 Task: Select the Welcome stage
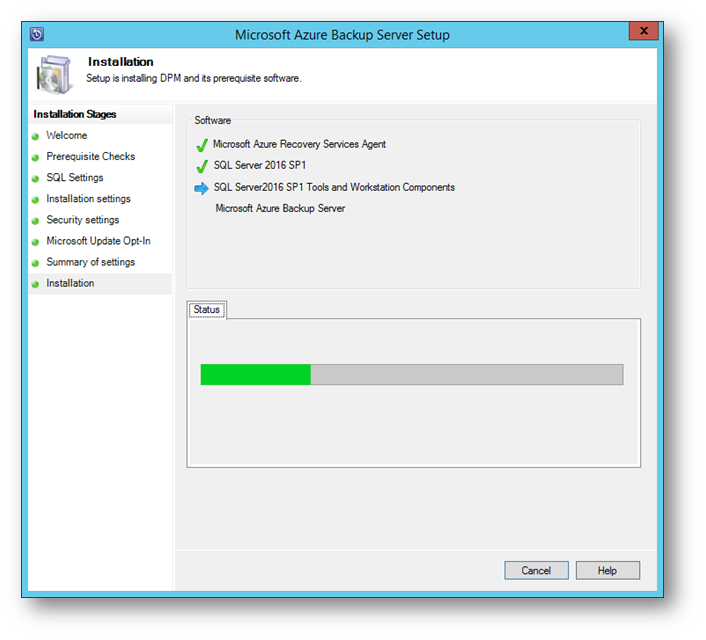tap(67, 135)
